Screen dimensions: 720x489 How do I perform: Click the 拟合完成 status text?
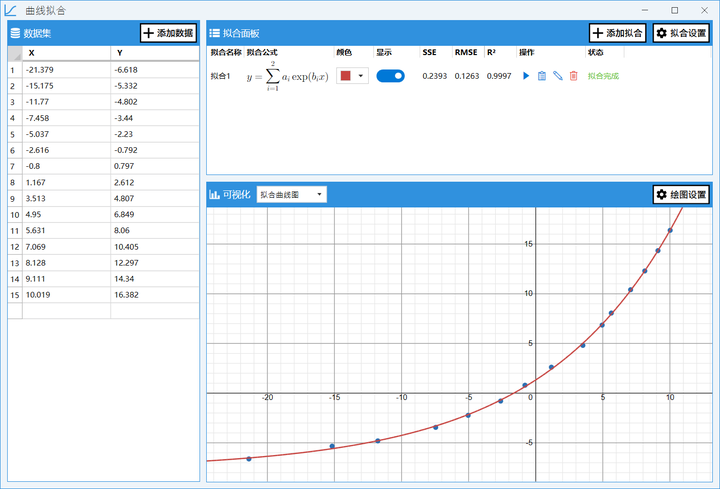coord(603,76)
